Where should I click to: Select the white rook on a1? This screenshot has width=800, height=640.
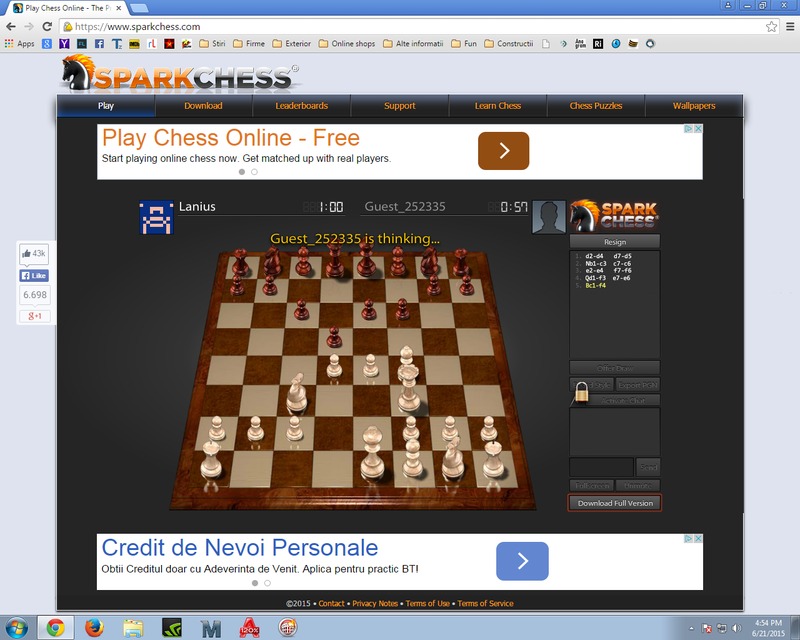211,459
